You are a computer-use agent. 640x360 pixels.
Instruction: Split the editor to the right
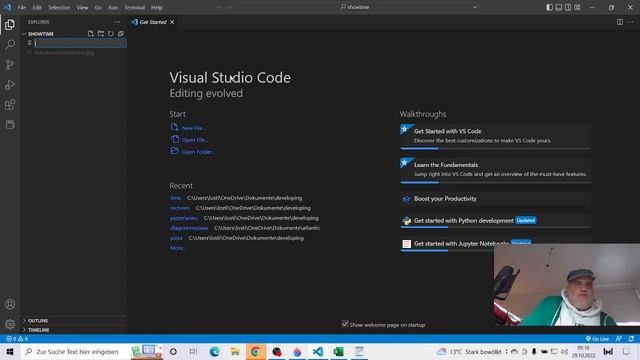click(x=620, y=22)
